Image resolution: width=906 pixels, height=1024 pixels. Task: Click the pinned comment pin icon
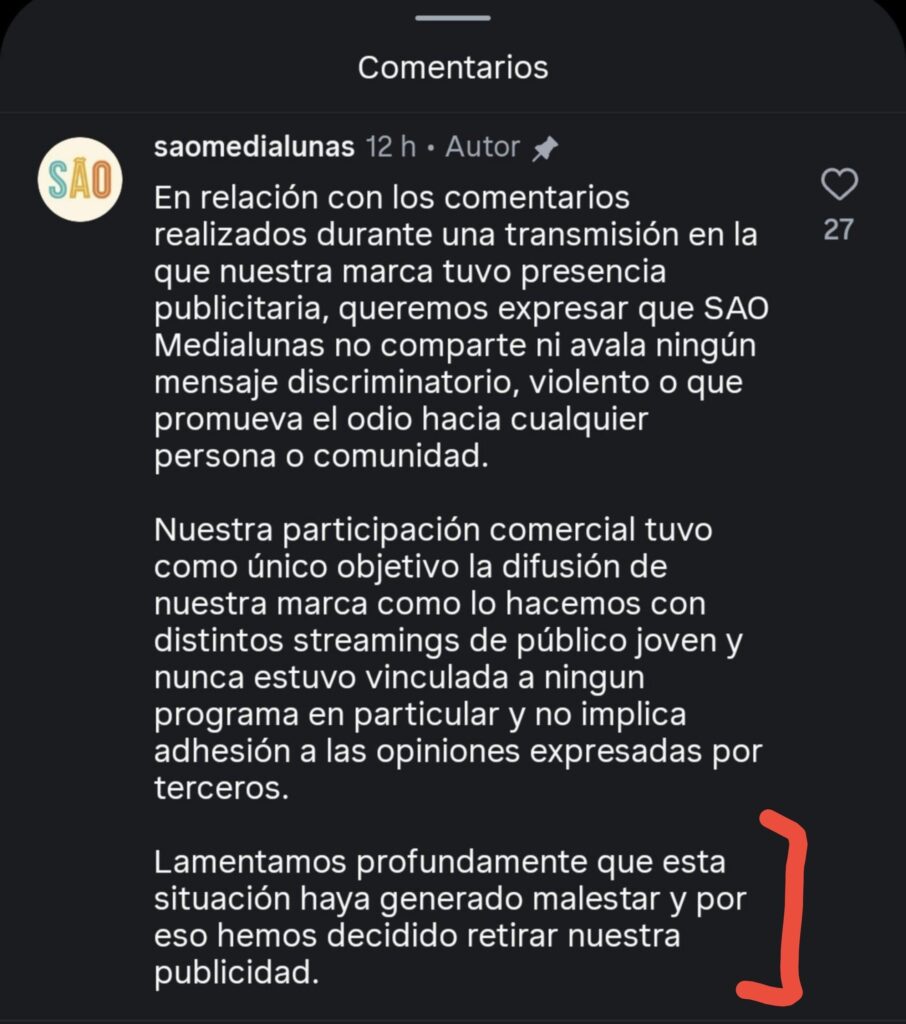545,148
